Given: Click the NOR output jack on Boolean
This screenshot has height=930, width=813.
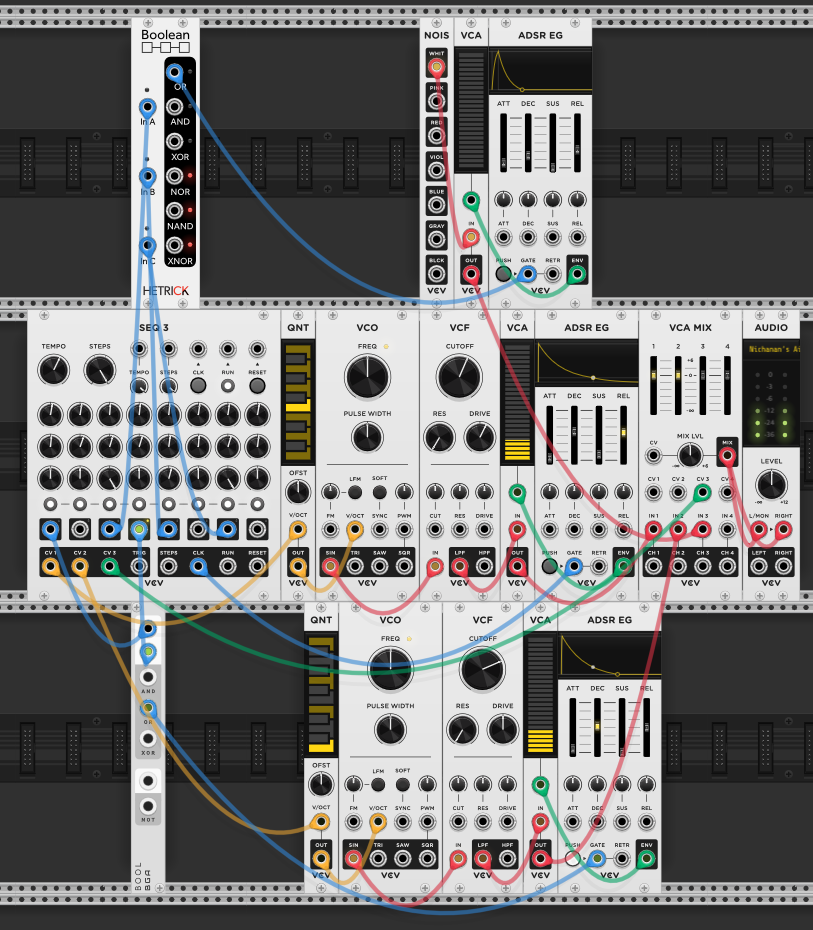Looking at the screenshot, I should pos(174,176).
